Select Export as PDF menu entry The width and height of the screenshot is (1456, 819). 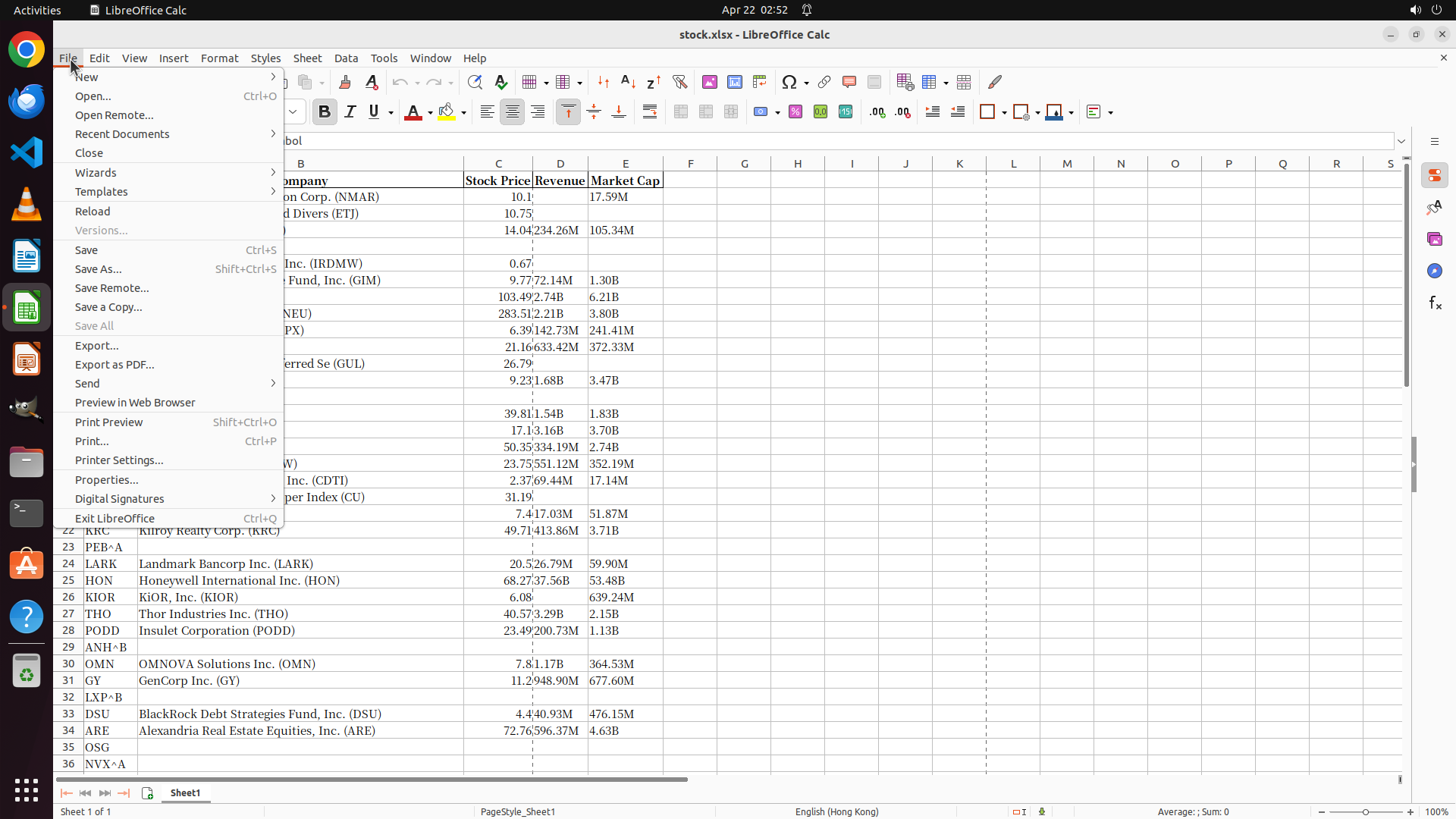115,365
